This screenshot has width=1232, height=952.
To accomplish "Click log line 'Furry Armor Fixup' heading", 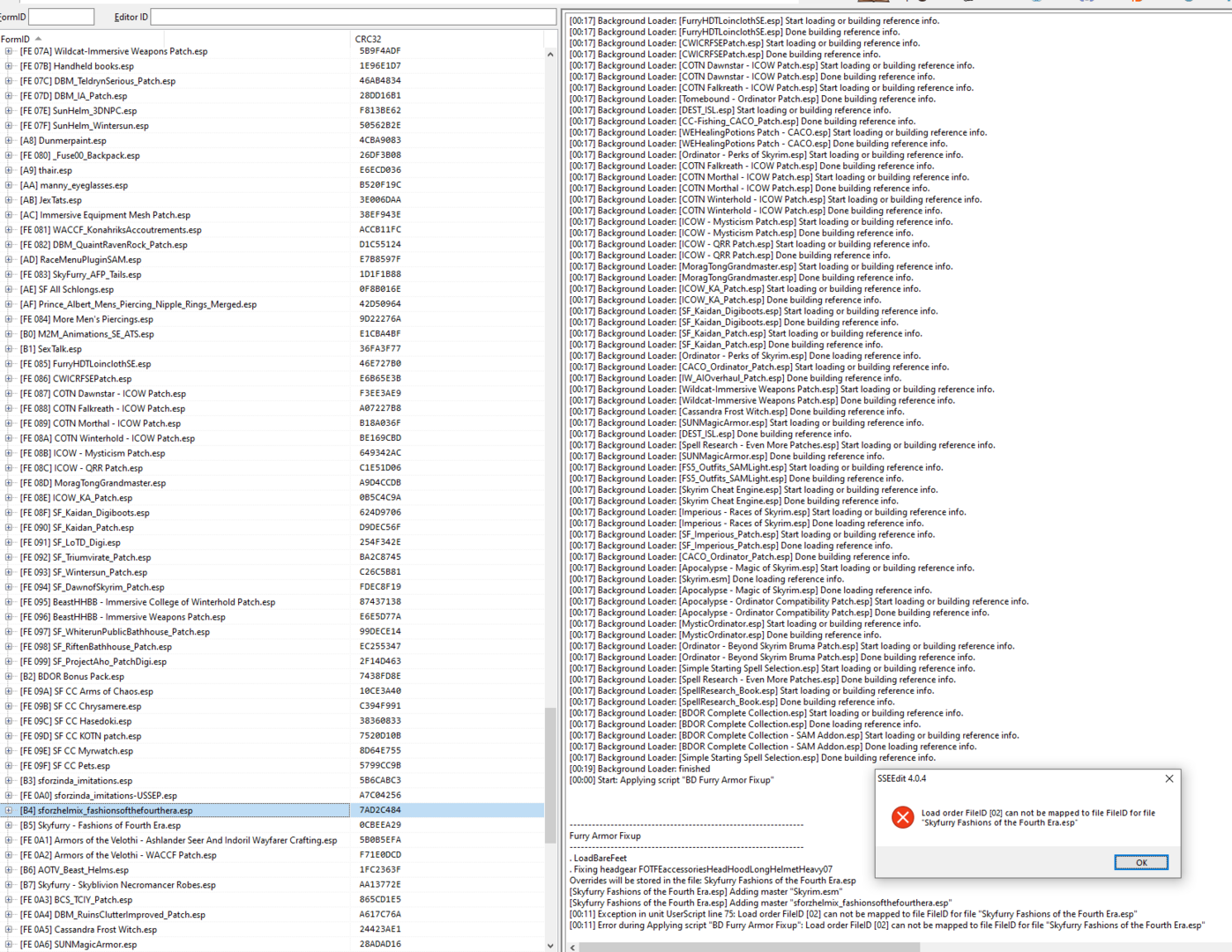I will click(605, 836).
